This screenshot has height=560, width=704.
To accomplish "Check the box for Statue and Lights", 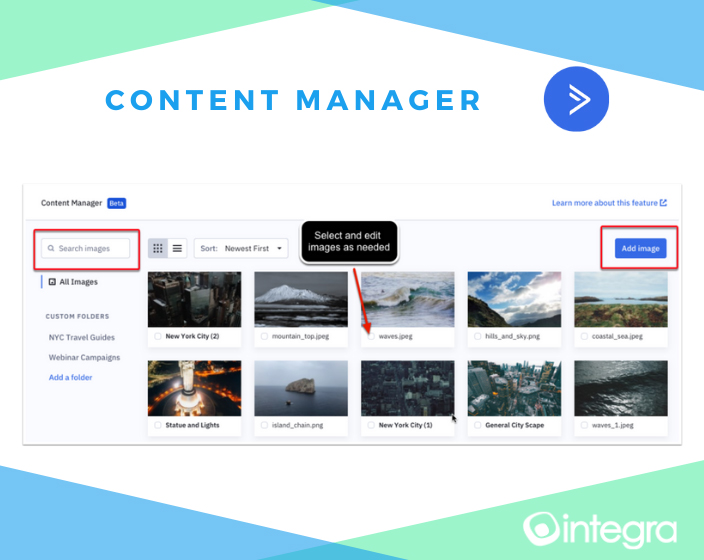I will click(x=157, y=425).
